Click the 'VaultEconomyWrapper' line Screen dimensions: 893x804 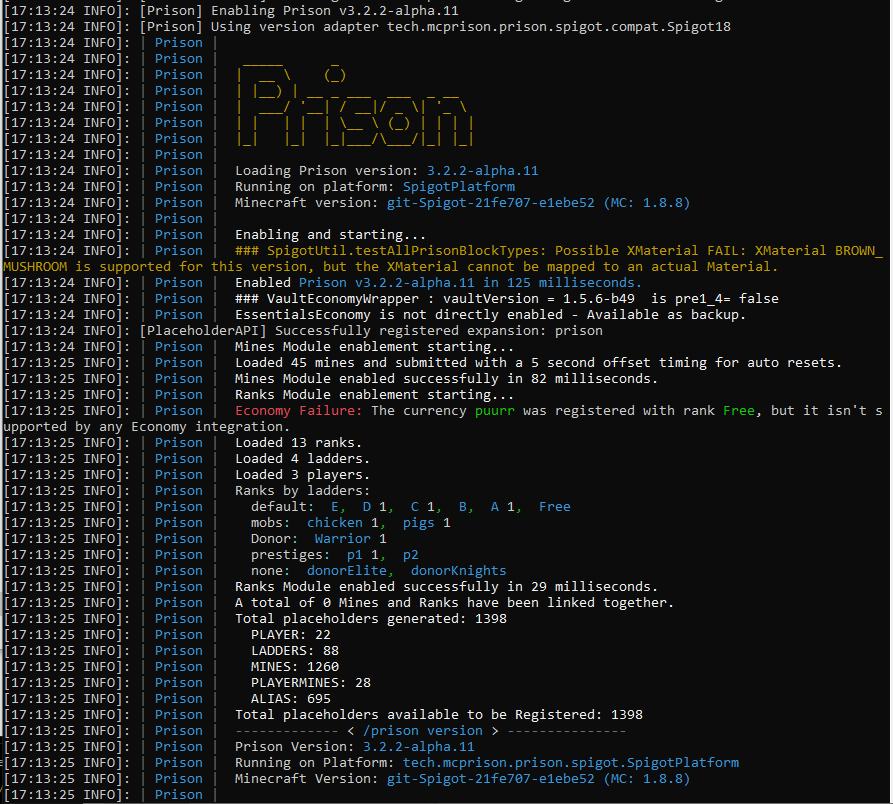point(506,298)
